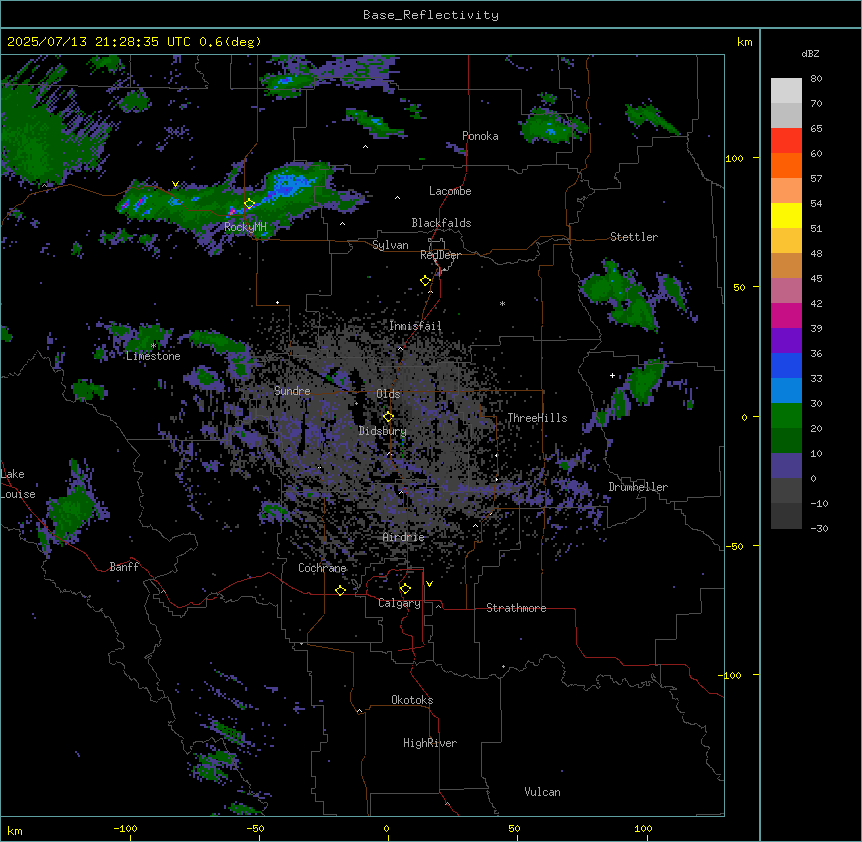
Task: Click the Base_Reflectivity title
Action: [431, 15]
